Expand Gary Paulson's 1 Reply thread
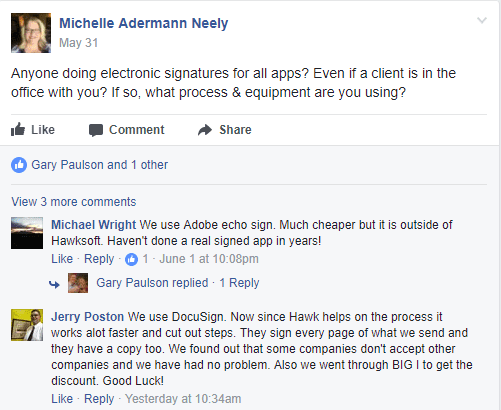This screenshot has width=501, height=410. 239,283
